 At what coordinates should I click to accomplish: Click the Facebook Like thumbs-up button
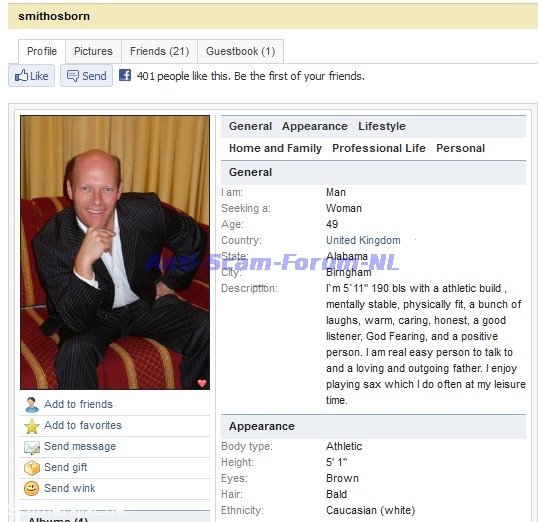coord(31,76)
